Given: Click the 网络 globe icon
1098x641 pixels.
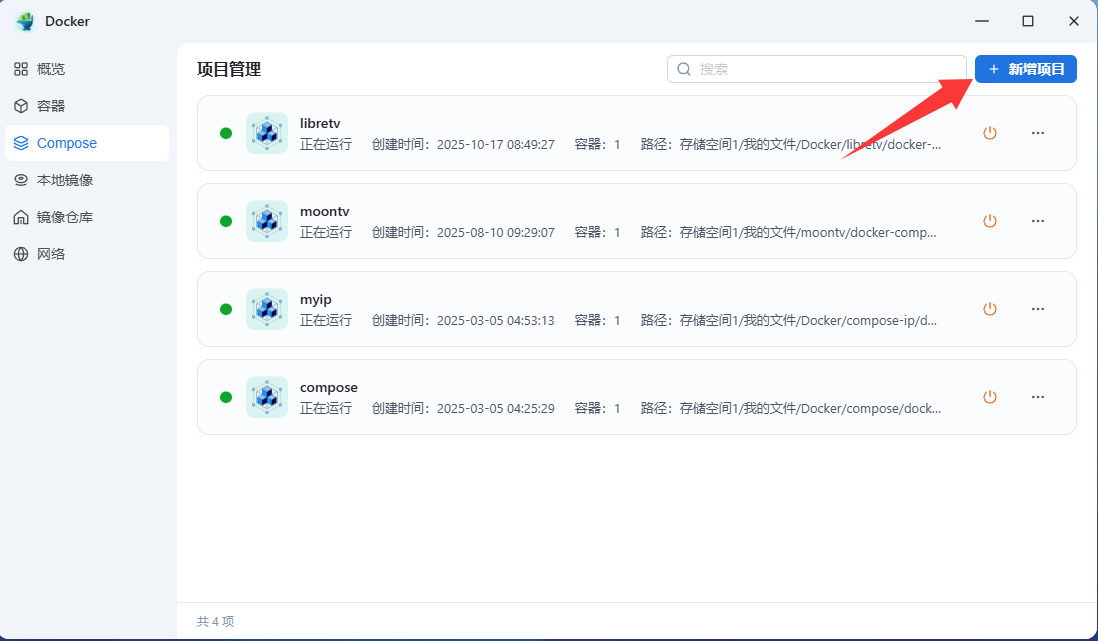Looking at the screenshot, I should 21,254.
